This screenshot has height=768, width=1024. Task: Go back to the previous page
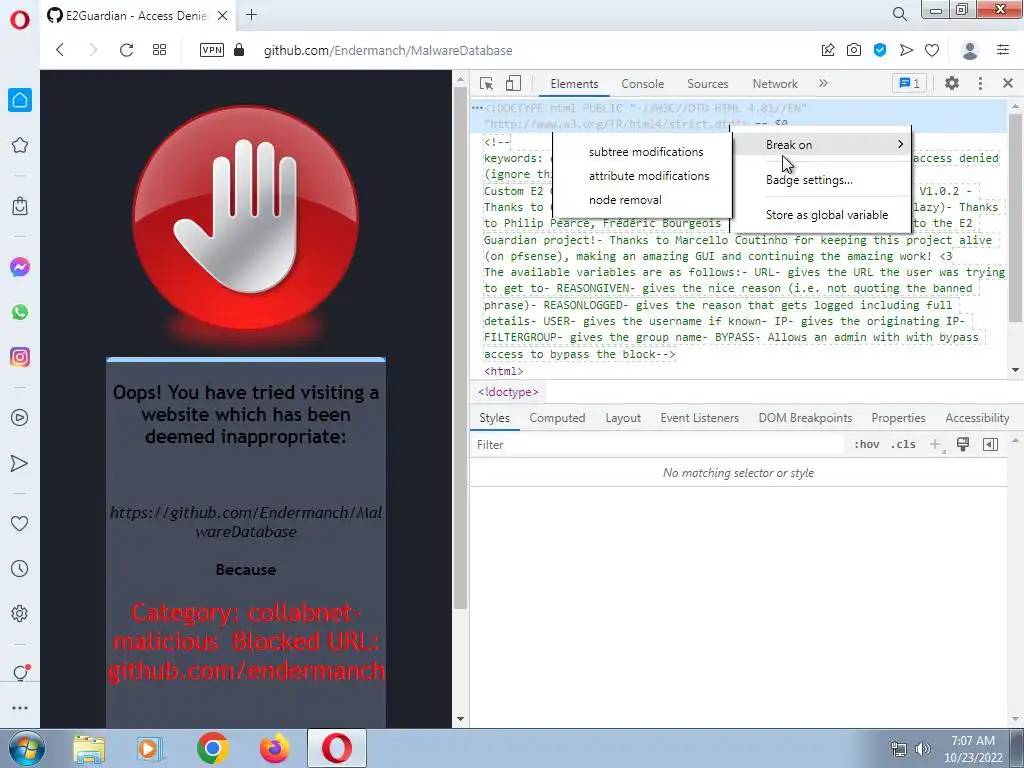pos(60,50)
